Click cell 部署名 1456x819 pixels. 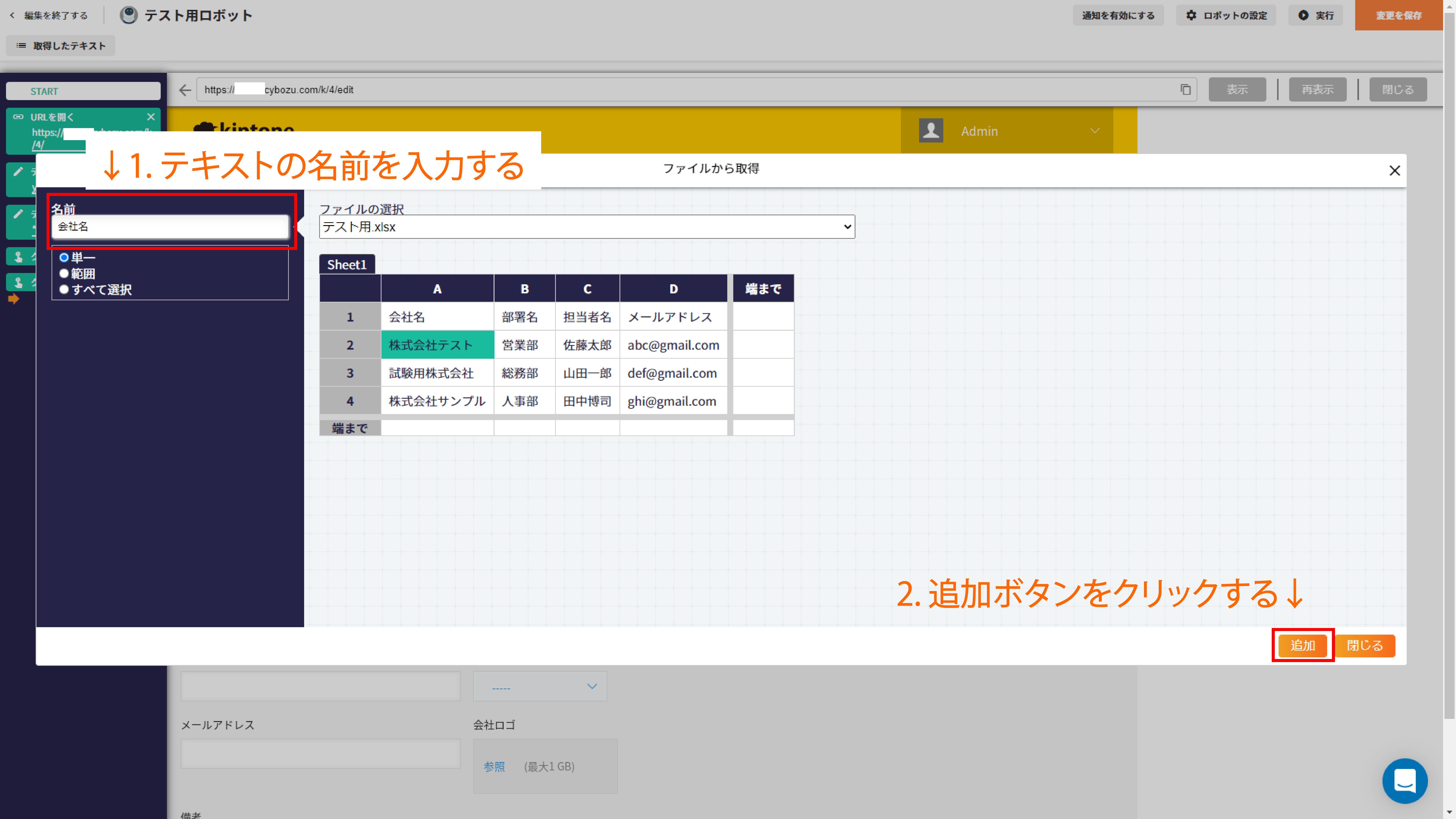click(525, 316)
